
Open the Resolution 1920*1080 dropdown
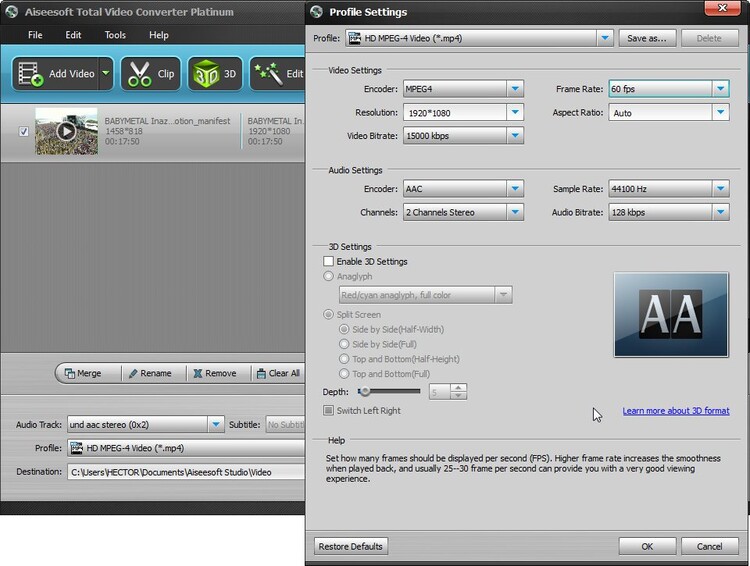515,112
